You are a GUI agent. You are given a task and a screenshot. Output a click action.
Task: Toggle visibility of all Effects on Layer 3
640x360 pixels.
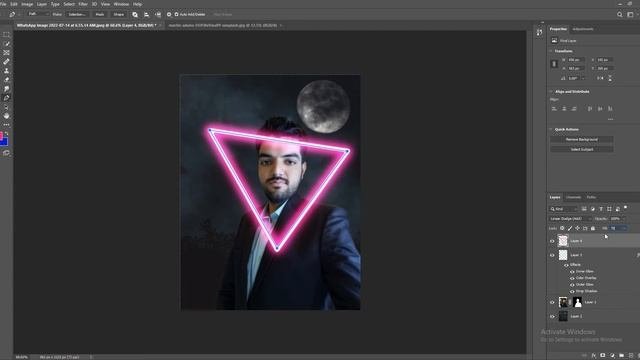[x=567, y=265]
